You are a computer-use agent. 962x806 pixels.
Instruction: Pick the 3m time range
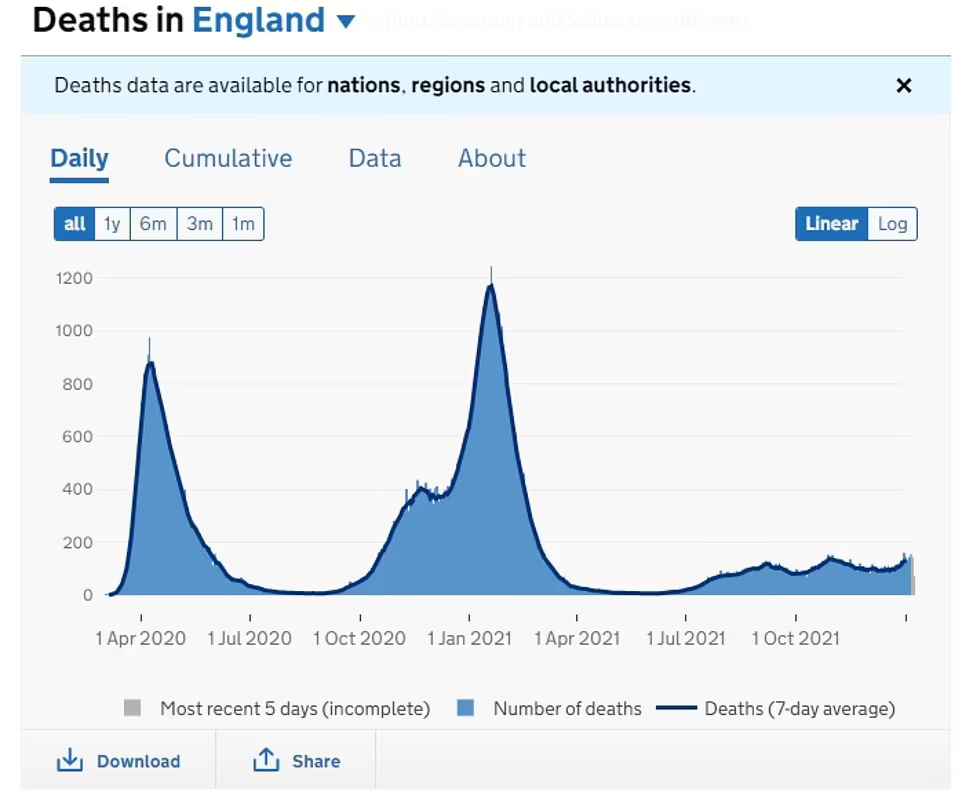pyautogui.click(x=199, y=224)
